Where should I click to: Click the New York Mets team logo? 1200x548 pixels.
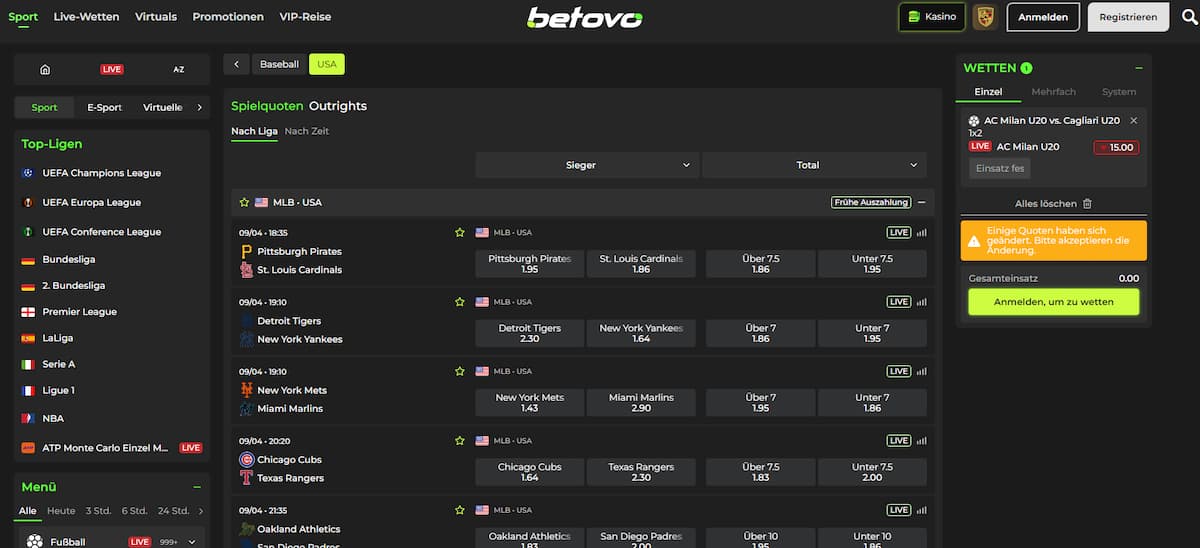246,390
